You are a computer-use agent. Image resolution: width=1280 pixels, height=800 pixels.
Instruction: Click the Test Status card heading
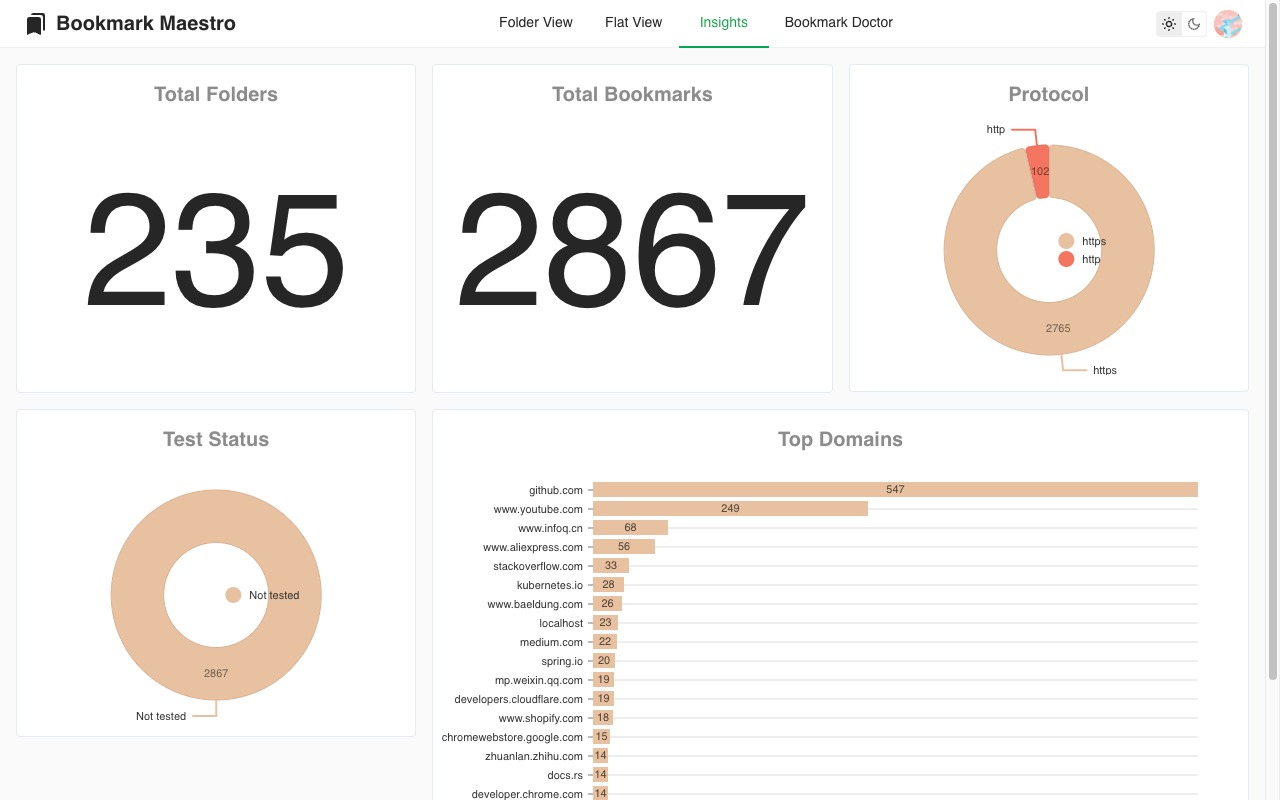(x=216, y=439)
